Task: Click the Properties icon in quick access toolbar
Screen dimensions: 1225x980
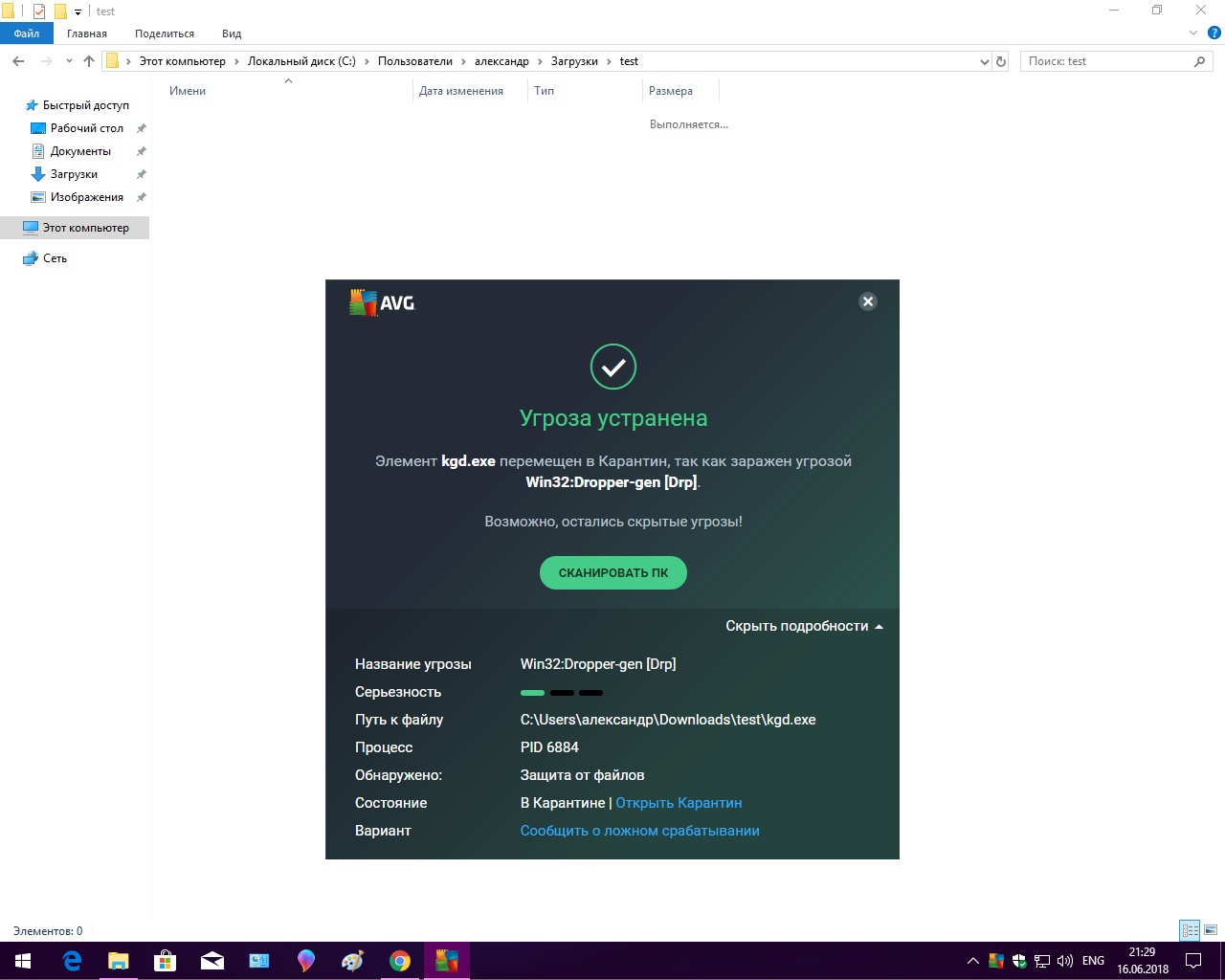Action: click(39, 11)
